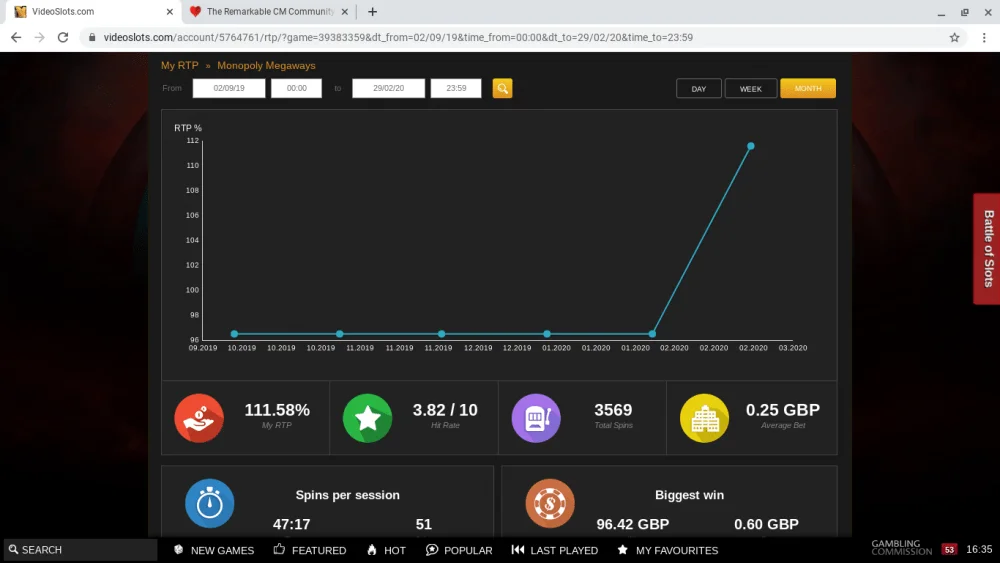Screen dimensions: 1000x563
Task: Open the Battle of Slots side tab
Action: pos(987,249)
